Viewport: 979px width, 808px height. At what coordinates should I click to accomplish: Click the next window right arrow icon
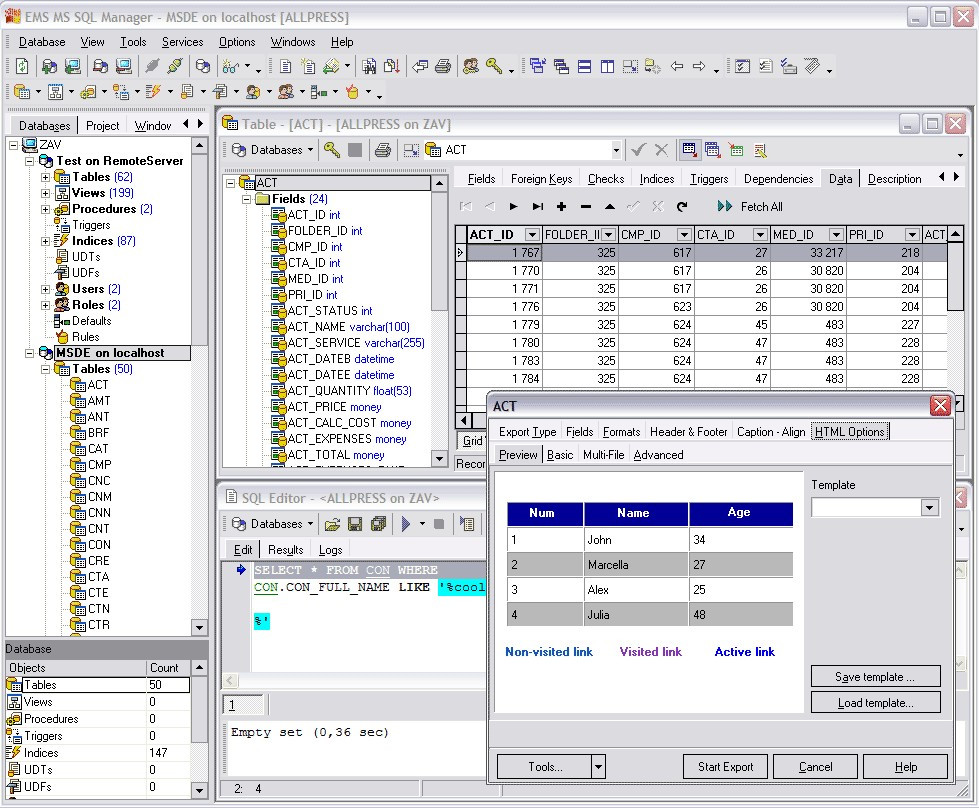[x=699, y=66]
